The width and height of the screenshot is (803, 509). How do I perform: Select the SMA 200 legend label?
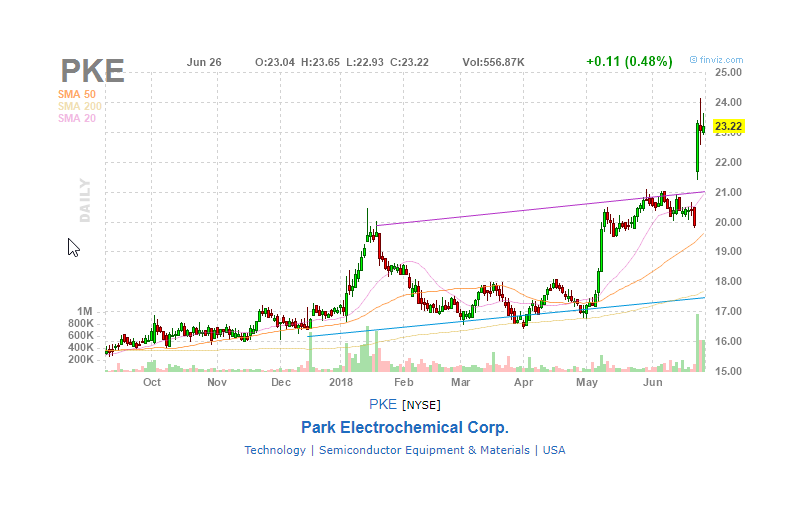pyautogui.click(x=79, y=107)
